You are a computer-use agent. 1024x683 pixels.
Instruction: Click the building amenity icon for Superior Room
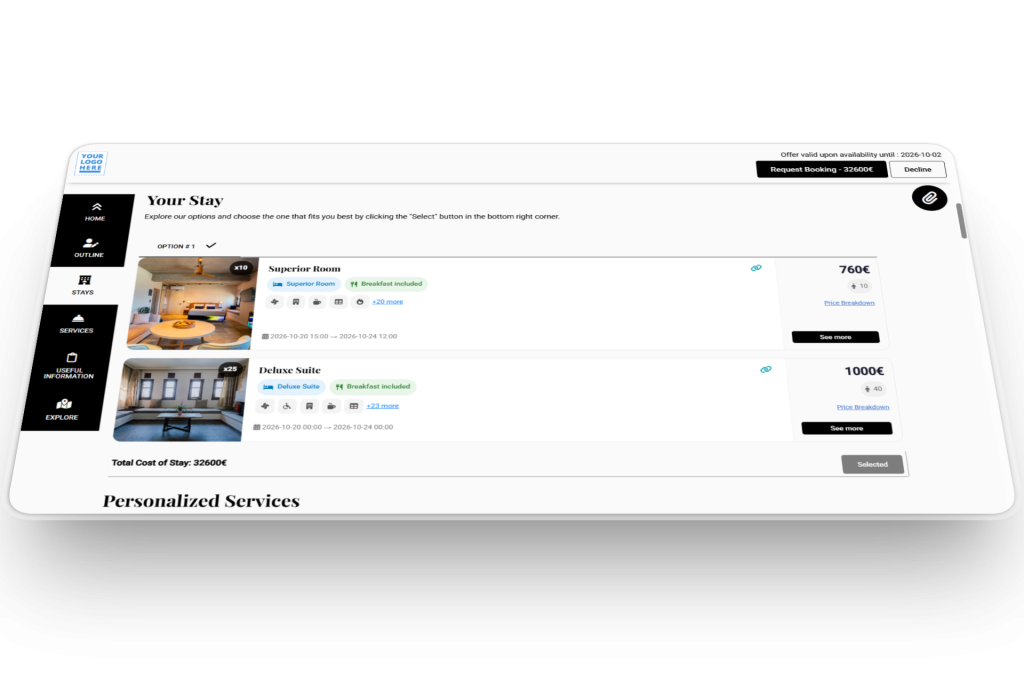point(296,302)
